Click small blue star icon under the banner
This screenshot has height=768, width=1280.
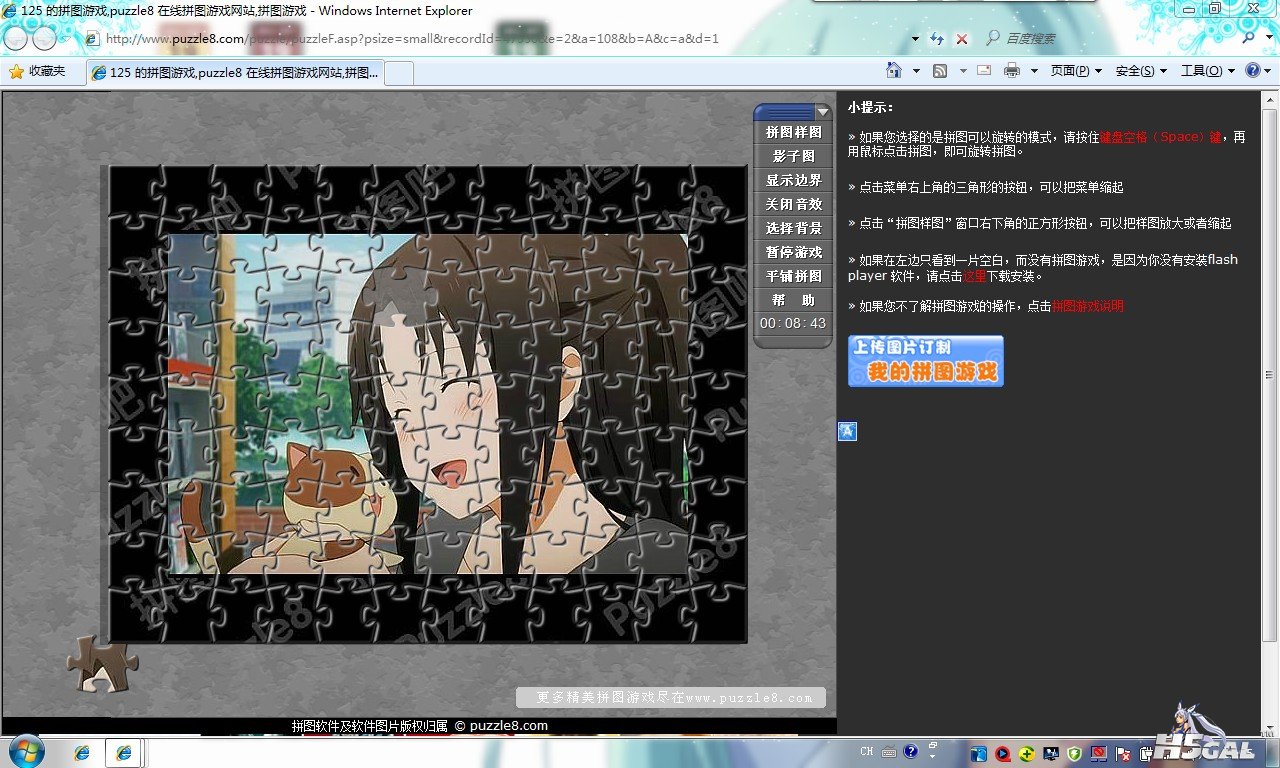[x=847, y=431]
